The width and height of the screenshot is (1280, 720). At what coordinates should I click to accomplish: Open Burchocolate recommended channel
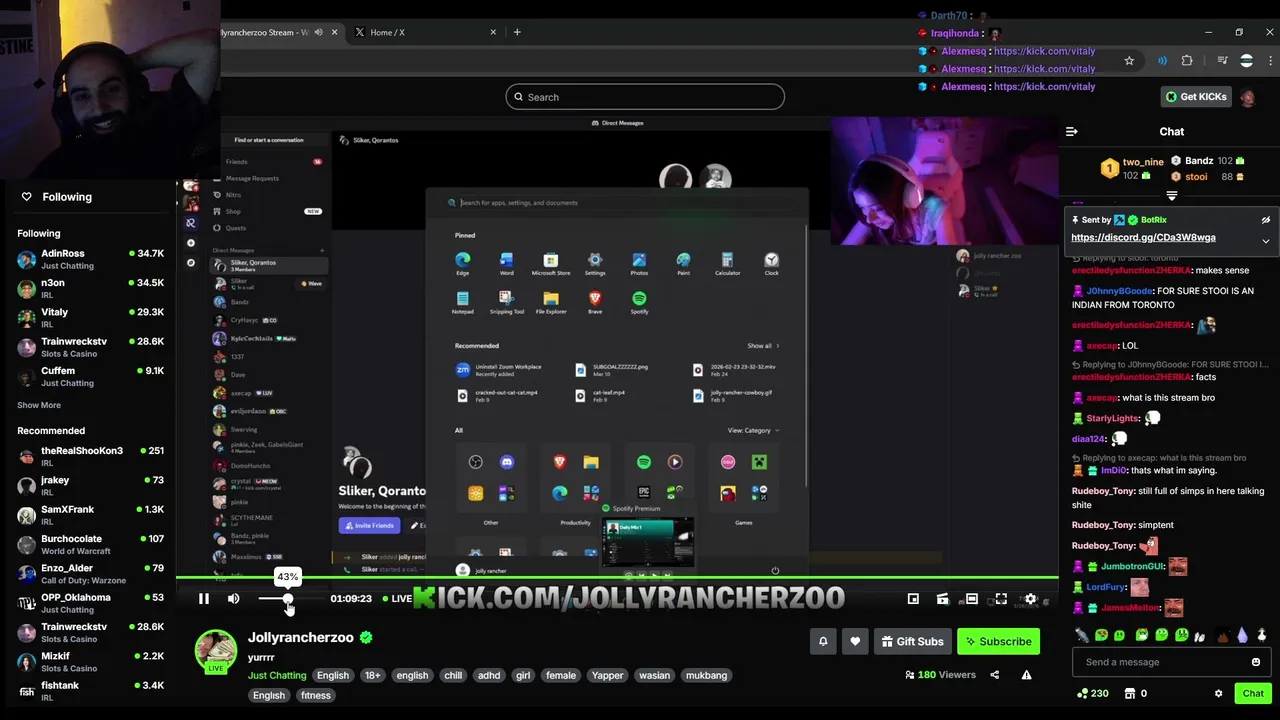[90, 544]
